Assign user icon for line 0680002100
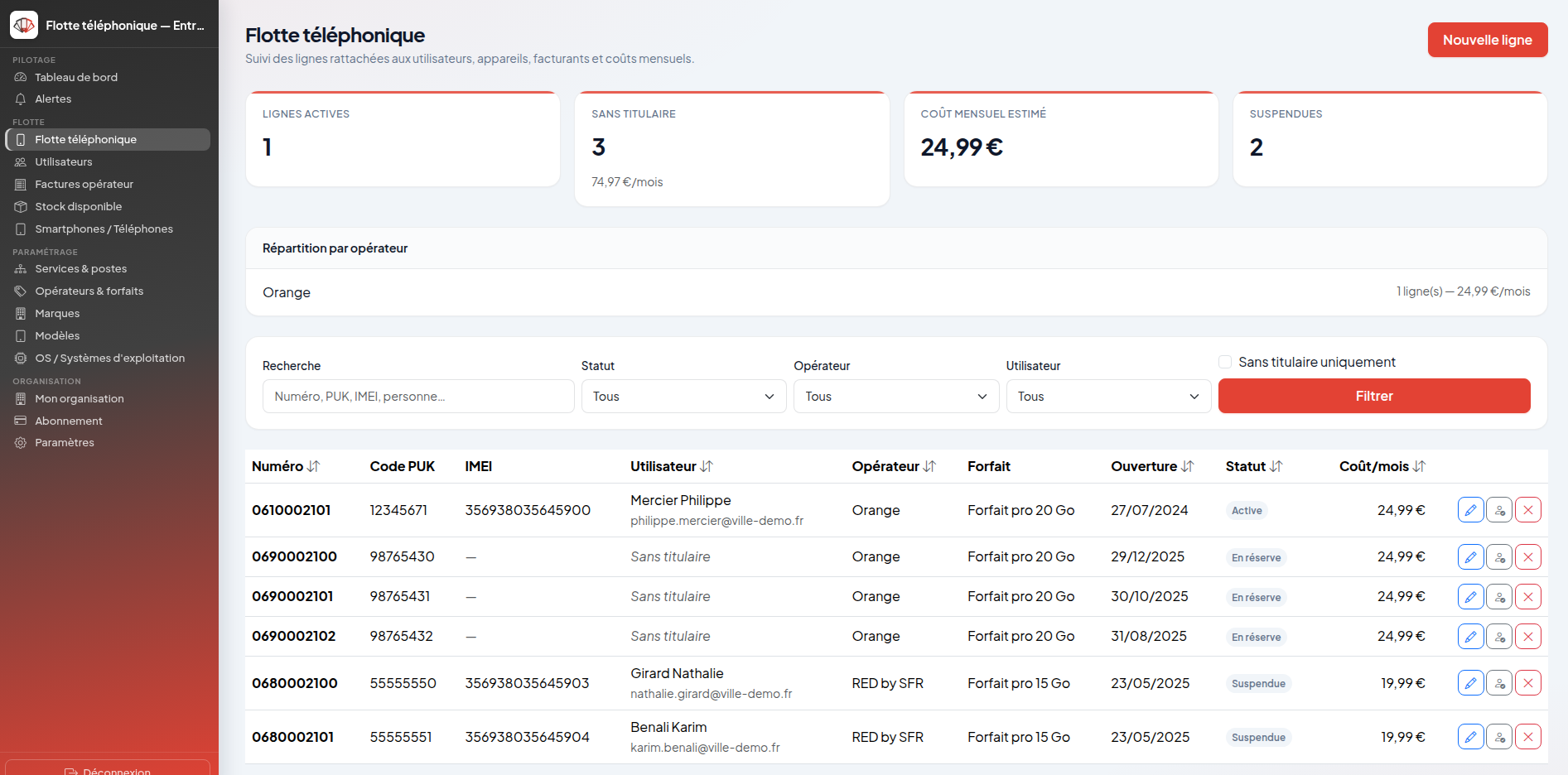Image resolution: width=1568 pixels, height=775 pixels. point(1499,683)
